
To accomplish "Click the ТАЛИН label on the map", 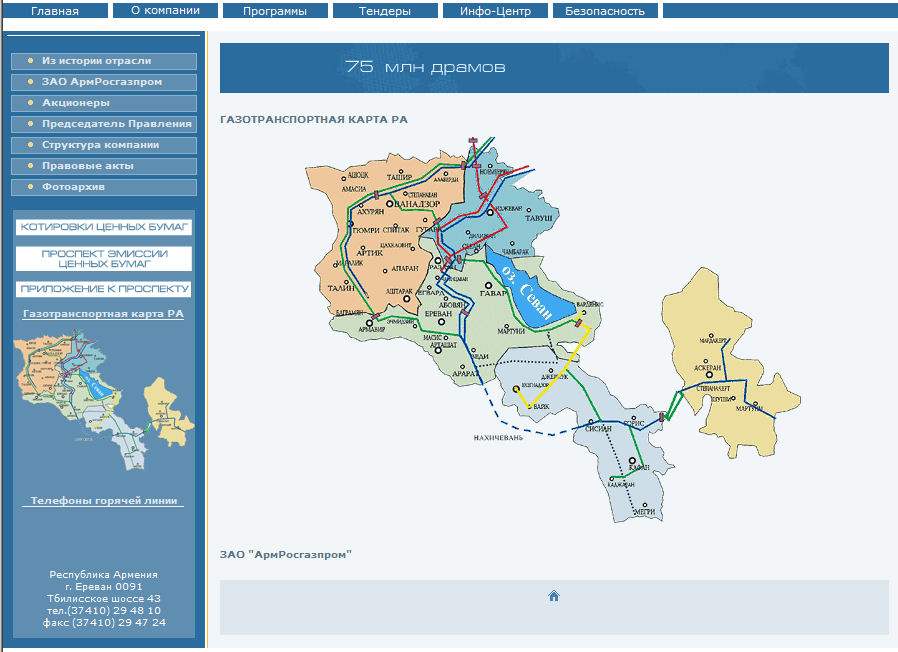I will click(x=341, y=288).
